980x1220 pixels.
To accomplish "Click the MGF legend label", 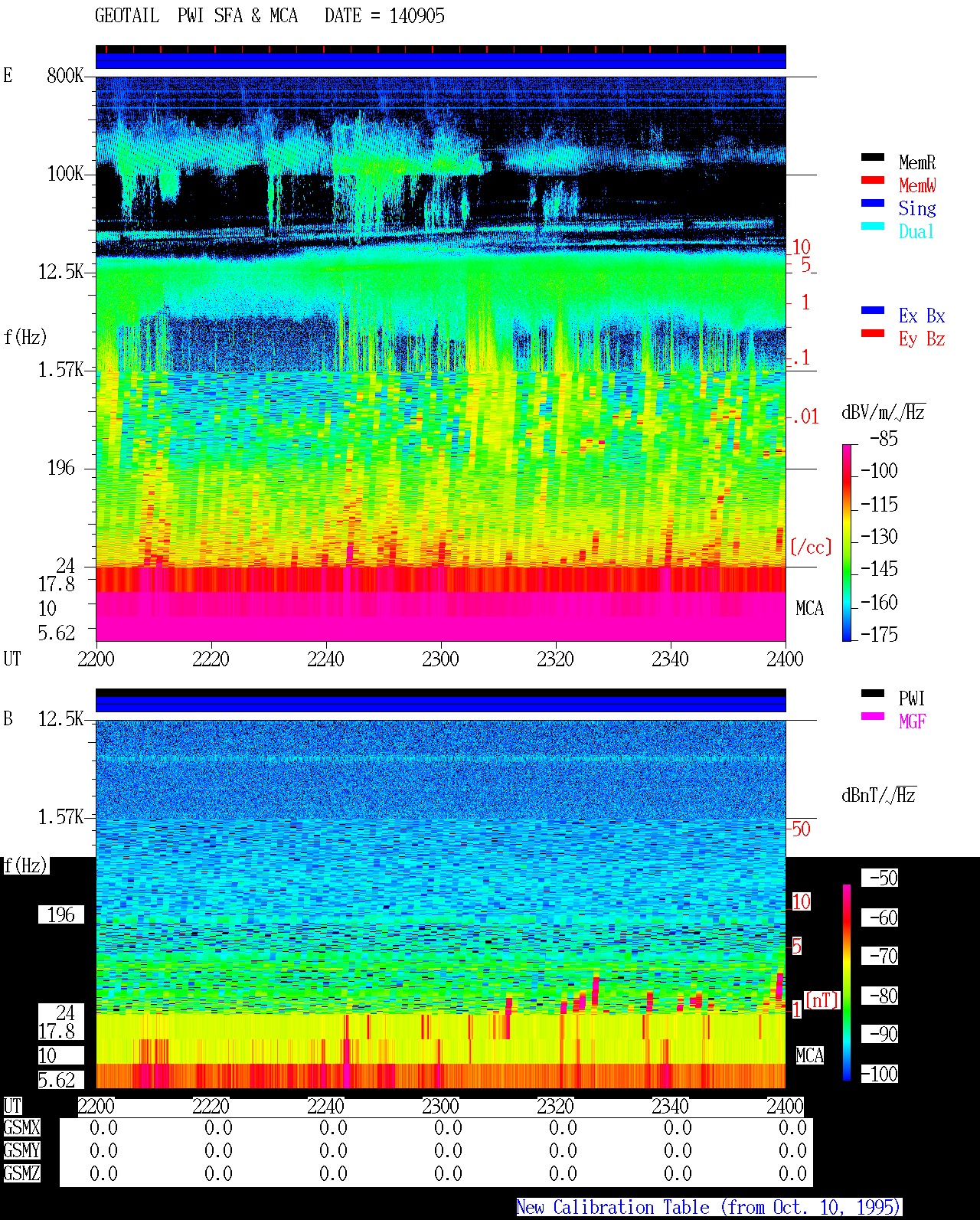I will point(913,721).
